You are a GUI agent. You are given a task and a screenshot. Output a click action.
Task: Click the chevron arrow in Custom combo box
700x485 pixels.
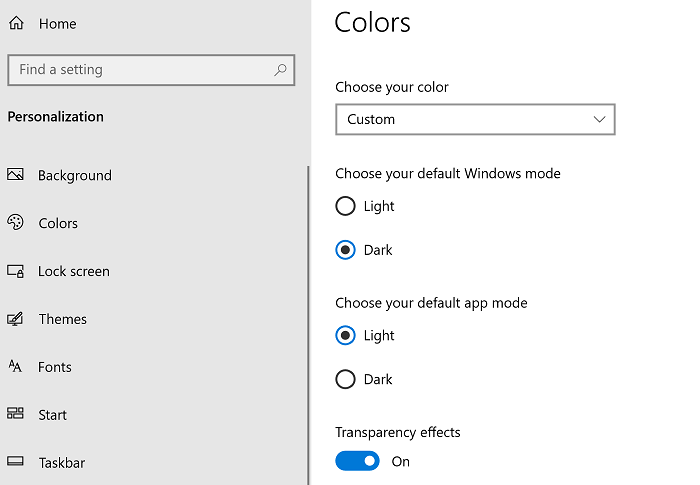coord(599,119)
